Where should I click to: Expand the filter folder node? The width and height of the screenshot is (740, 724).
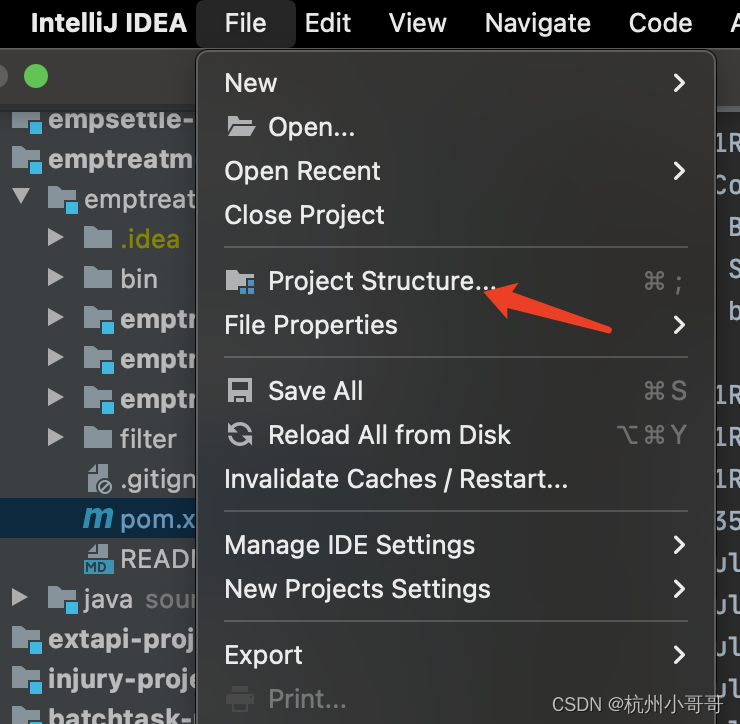56,438
